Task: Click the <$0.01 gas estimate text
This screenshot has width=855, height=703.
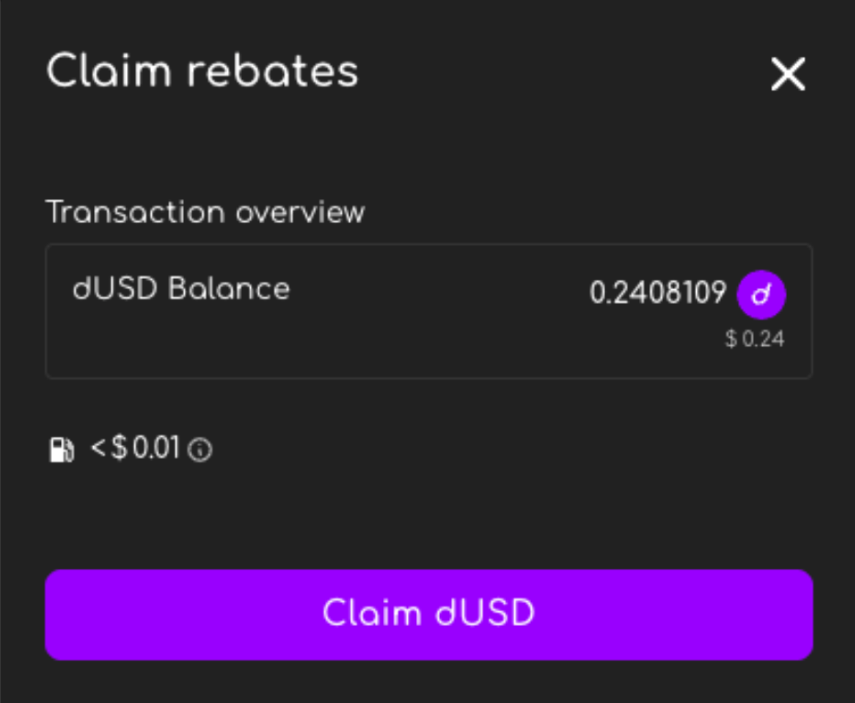Action: (136, 449)
